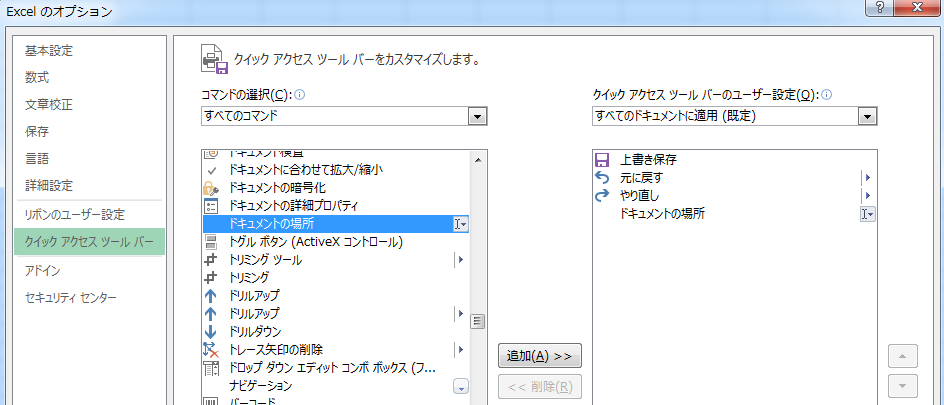944x405 pixels.
Task: Click the info icon next to ユーザー設定 label
Action: (827, 94)
